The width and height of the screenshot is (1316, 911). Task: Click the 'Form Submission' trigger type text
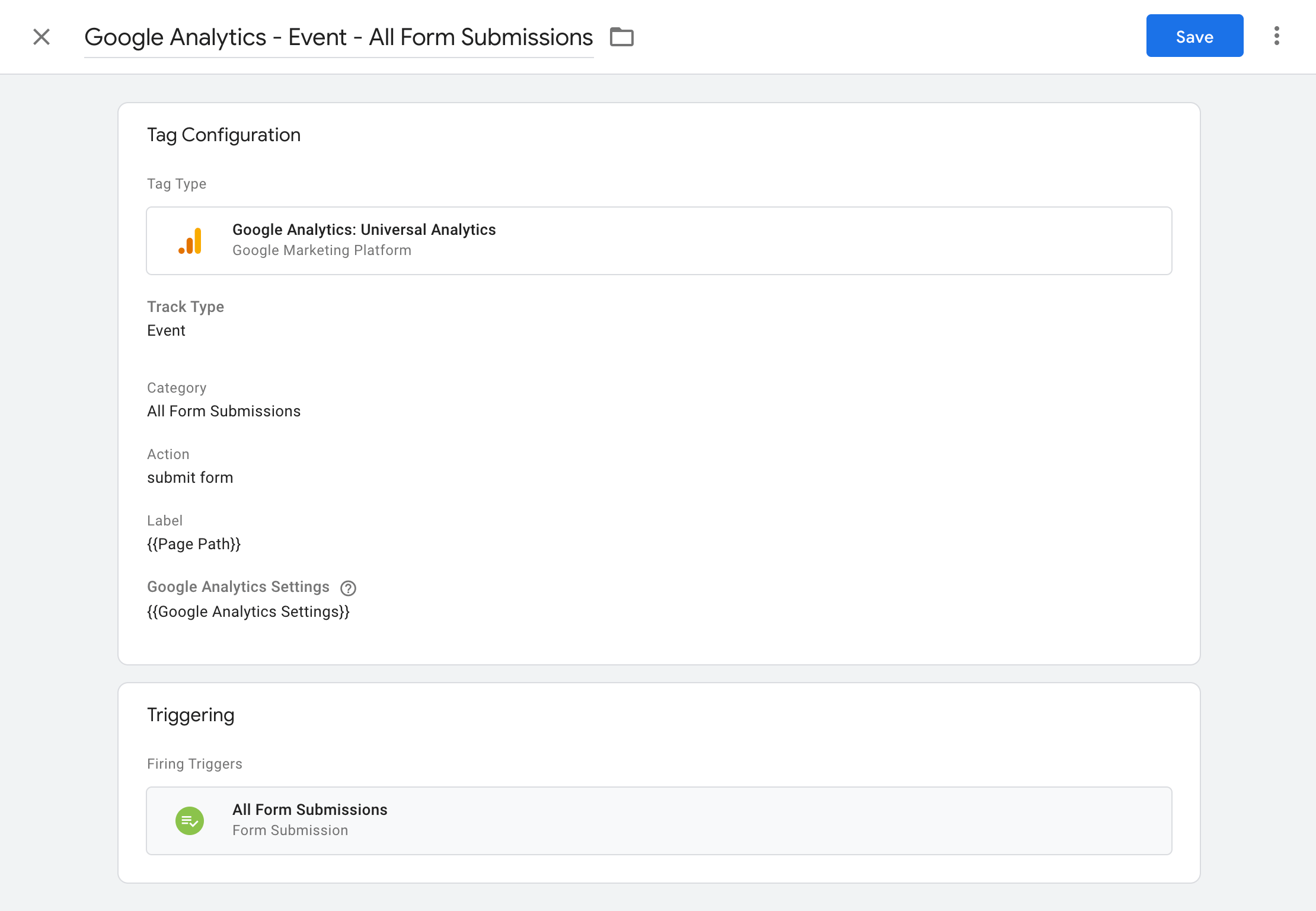[x=290, y=830]
